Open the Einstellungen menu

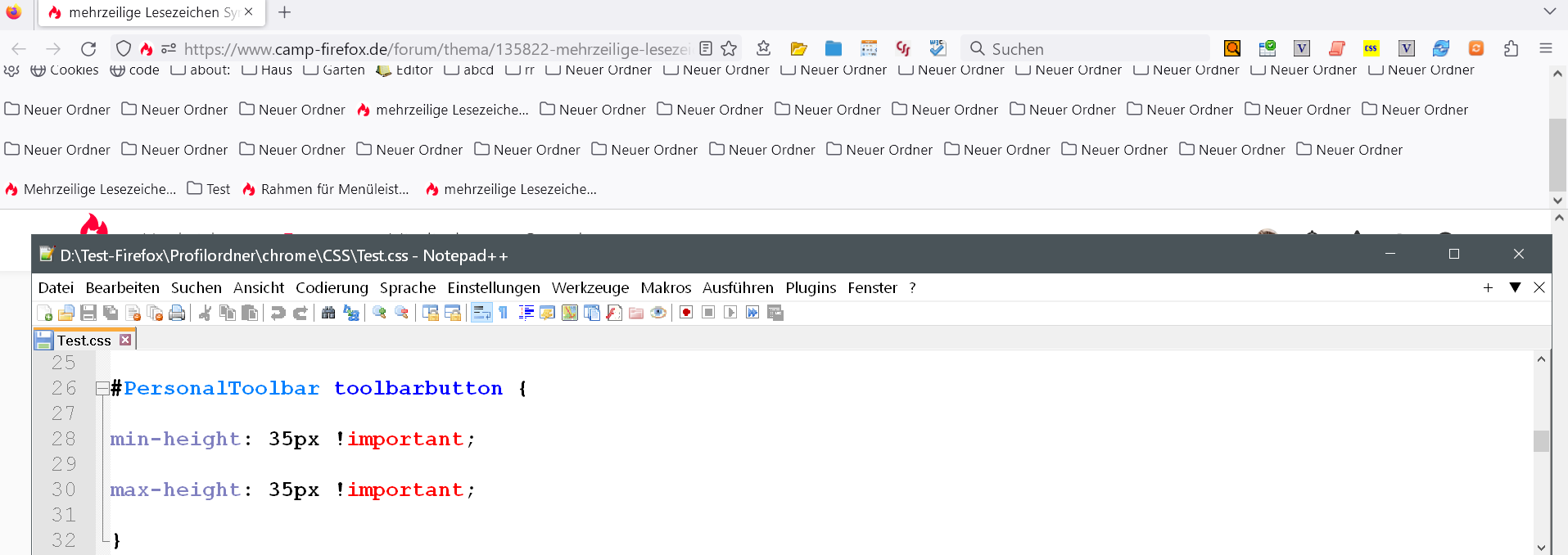coord(493,287)
